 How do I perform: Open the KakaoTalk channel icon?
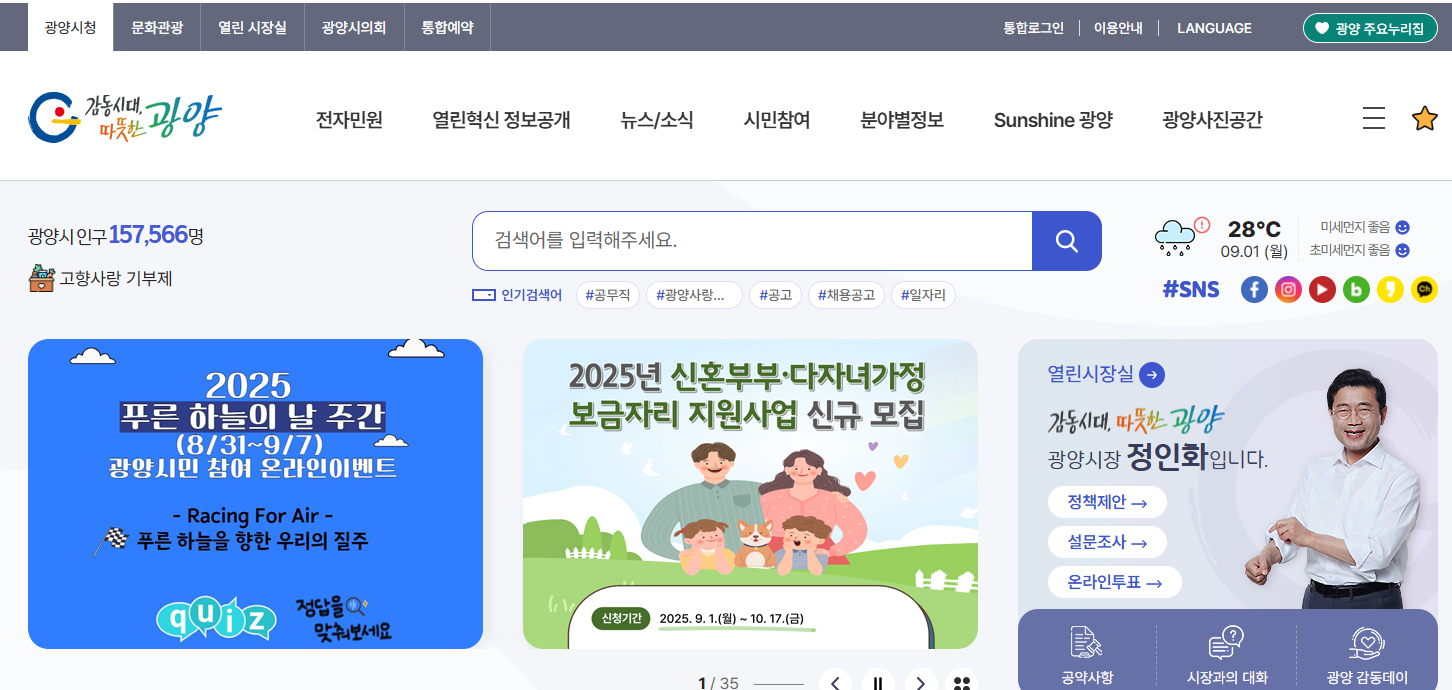(1425, 290)
